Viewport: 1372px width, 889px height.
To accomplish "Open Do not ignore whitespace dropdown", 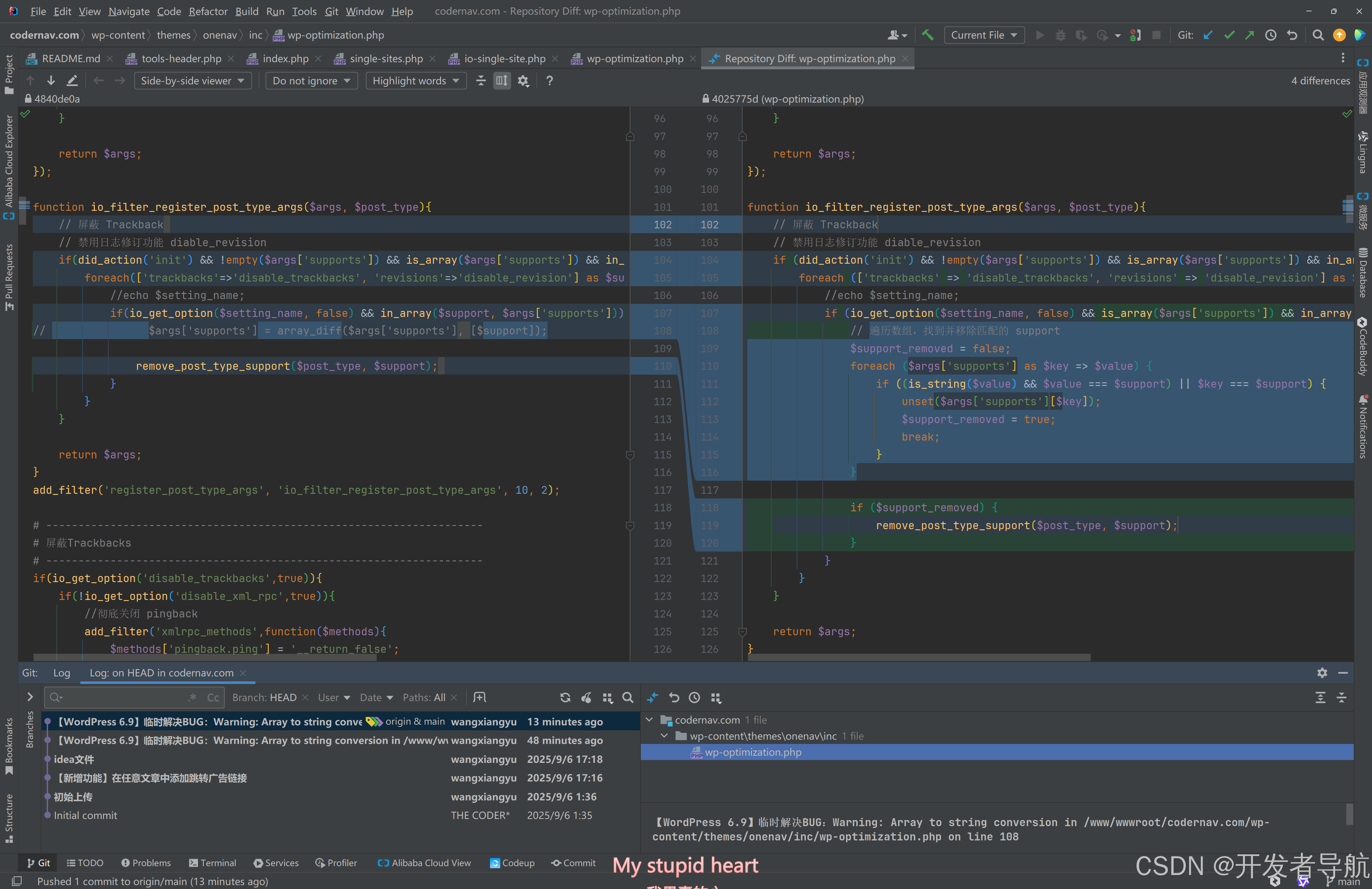I will [311, 81].
